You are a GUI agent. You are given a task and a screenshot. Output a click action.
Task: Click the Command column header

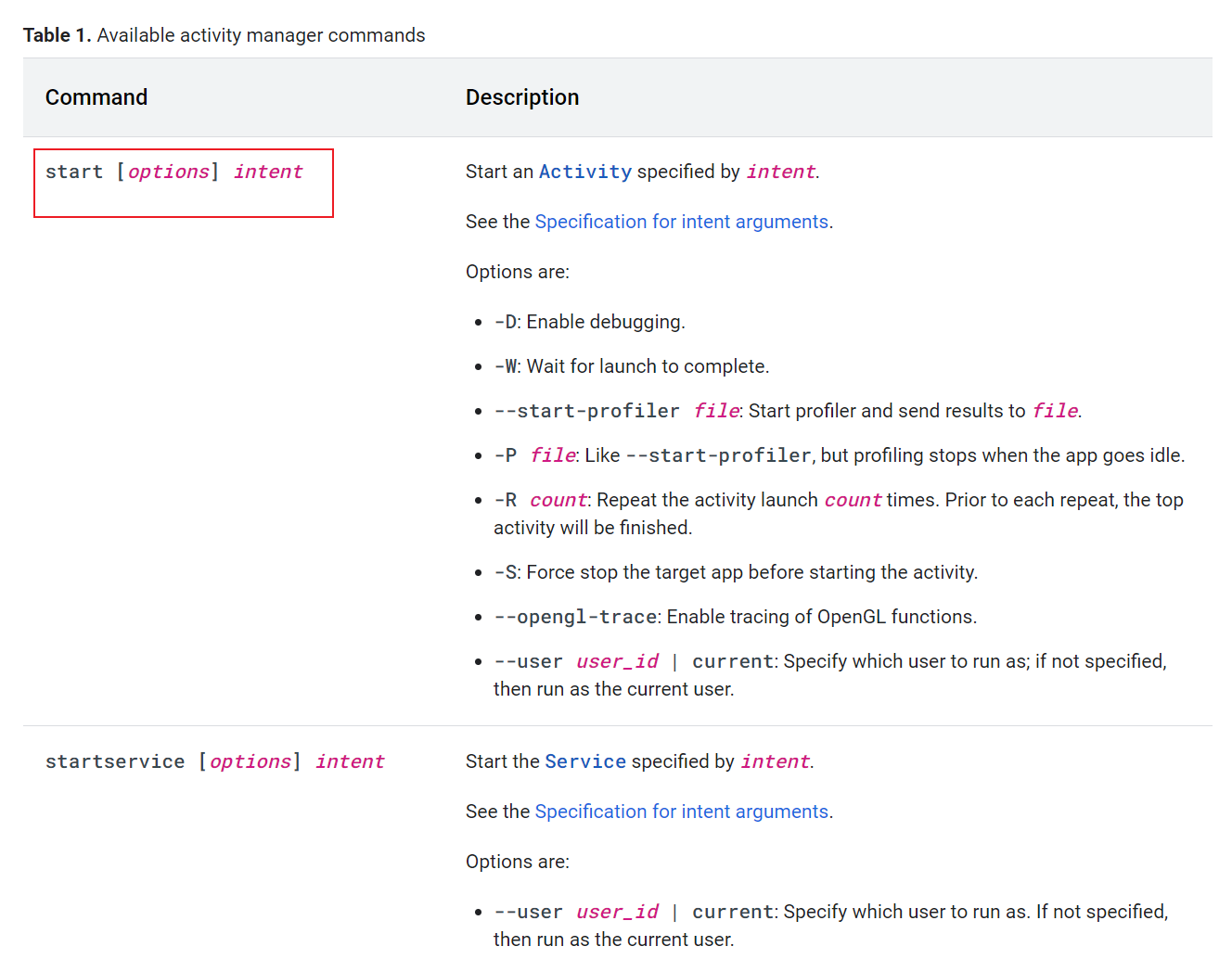point(96,97)
